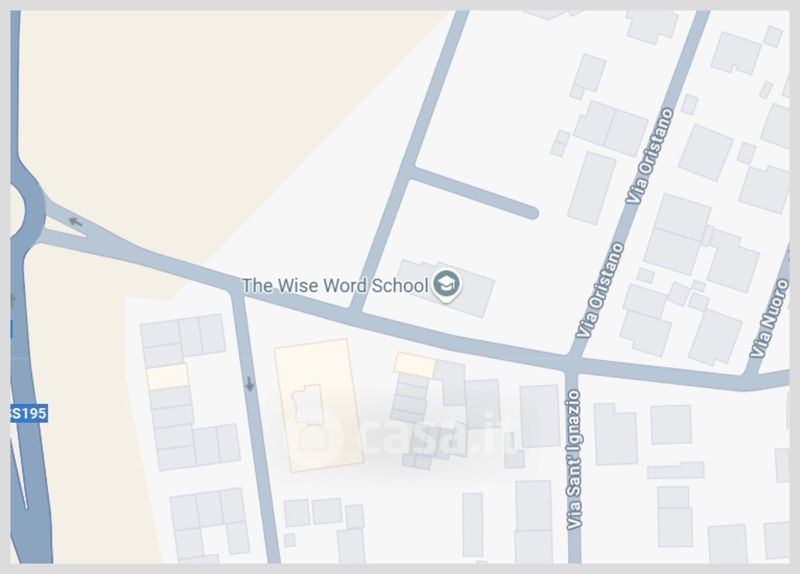Click the small yellow building right of the large lot
This screenshot has width=800, height=574.
[414, 365]
